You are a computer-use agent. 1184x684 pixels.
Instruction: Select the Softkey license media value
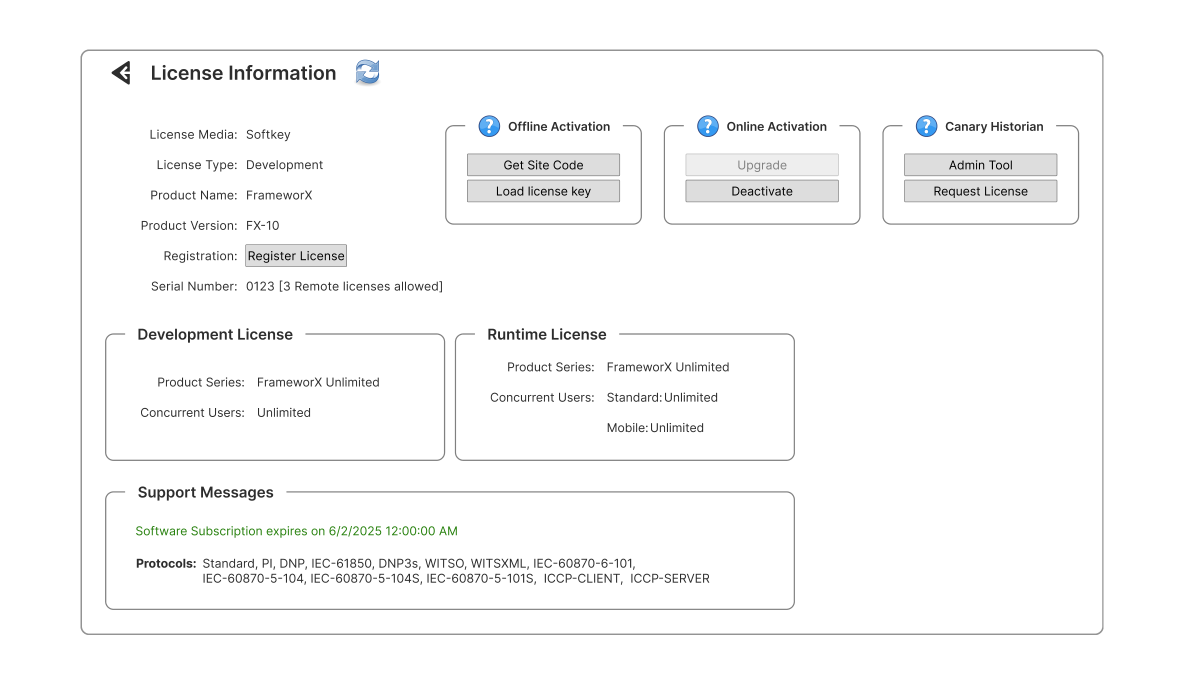coord(268,134)
